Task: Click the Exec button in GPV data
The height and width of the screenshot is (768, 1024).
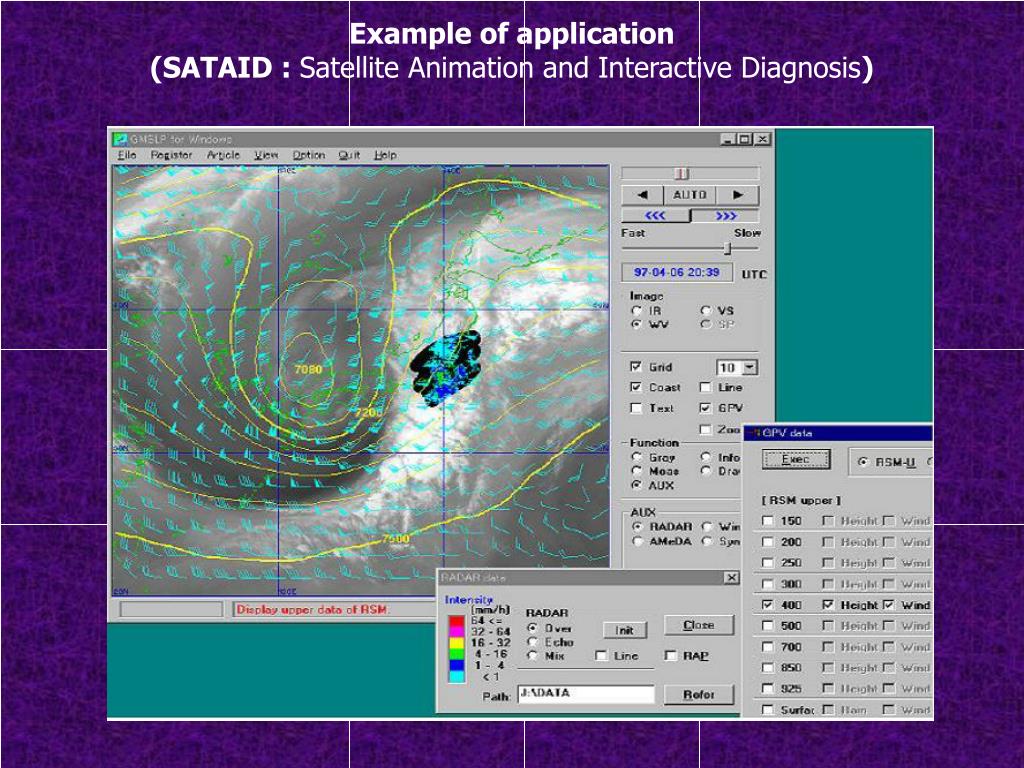Action: tap(796, 460)
